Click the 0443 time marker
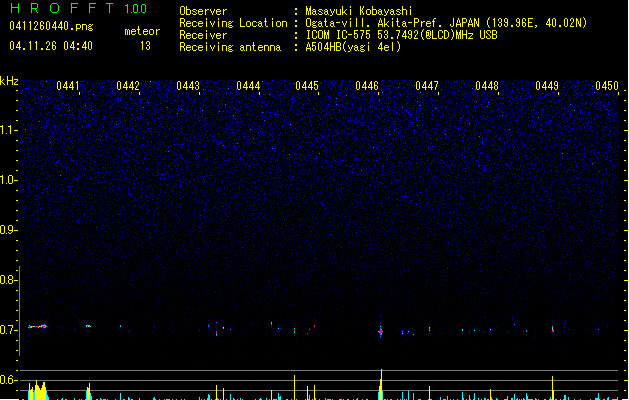Image resolution: width=629 pixels, height=400 pixels. (188, 86)
